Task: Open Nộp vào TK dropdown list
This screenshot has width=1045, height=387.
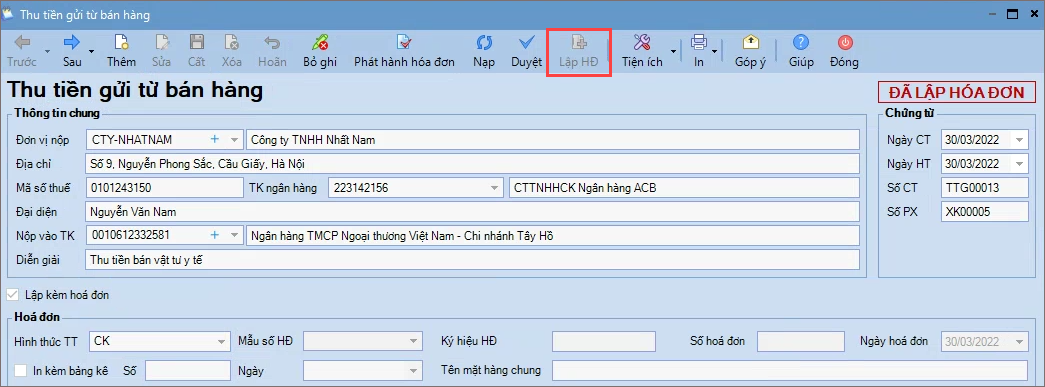Action: (x=234, y=235)
